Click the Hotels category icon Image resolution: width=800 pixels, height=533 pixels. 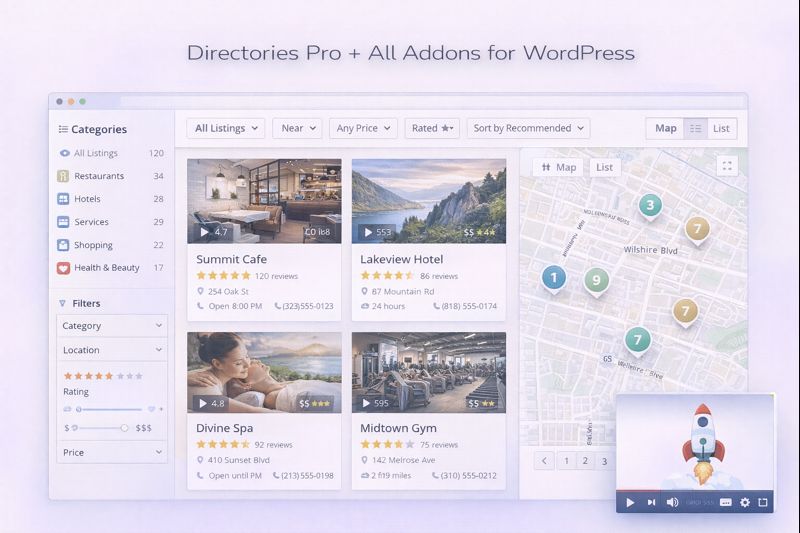(63, 199)
